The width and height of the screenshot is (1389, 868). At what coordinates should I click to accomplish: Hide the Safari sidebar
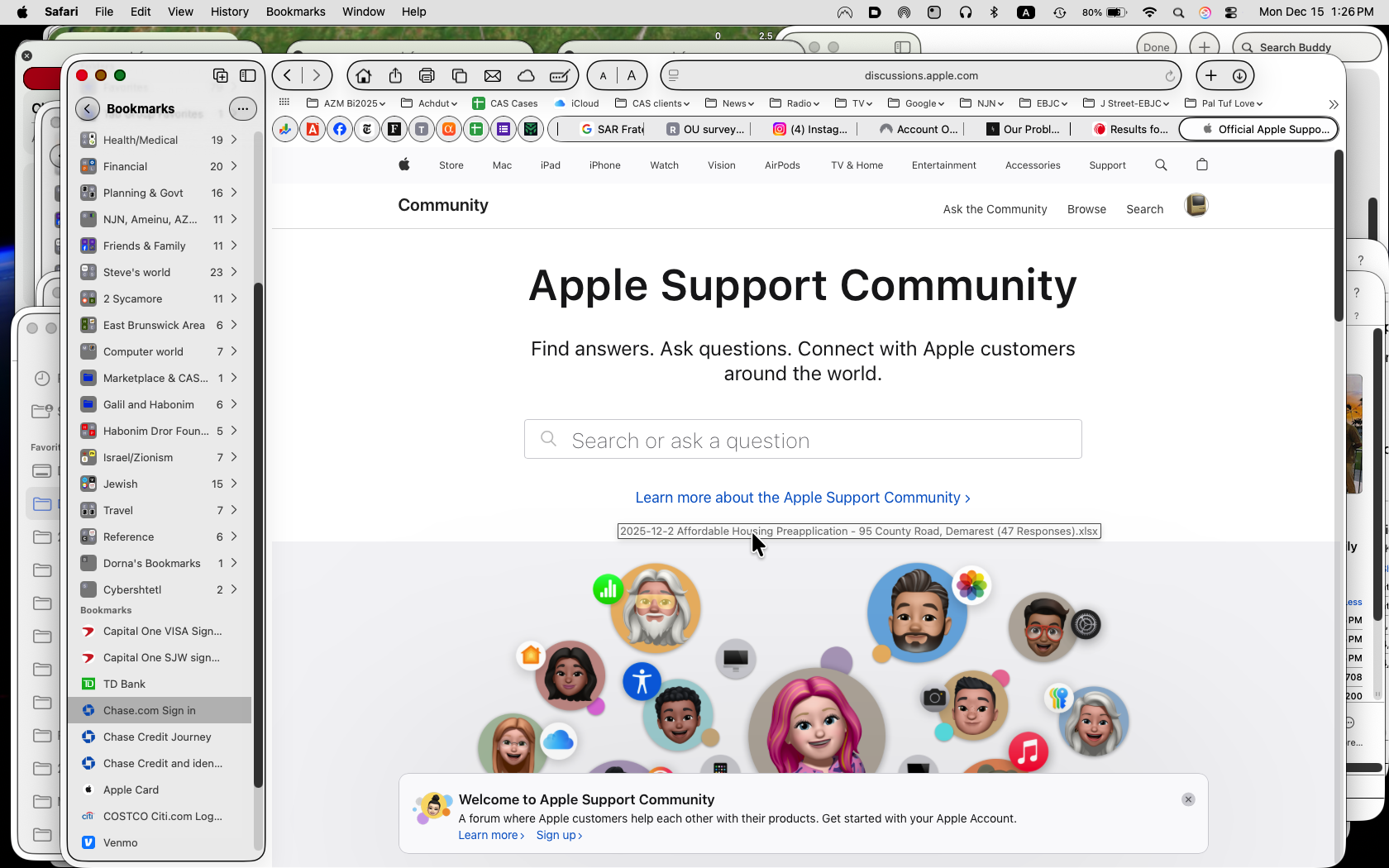(x=247, y=75)
